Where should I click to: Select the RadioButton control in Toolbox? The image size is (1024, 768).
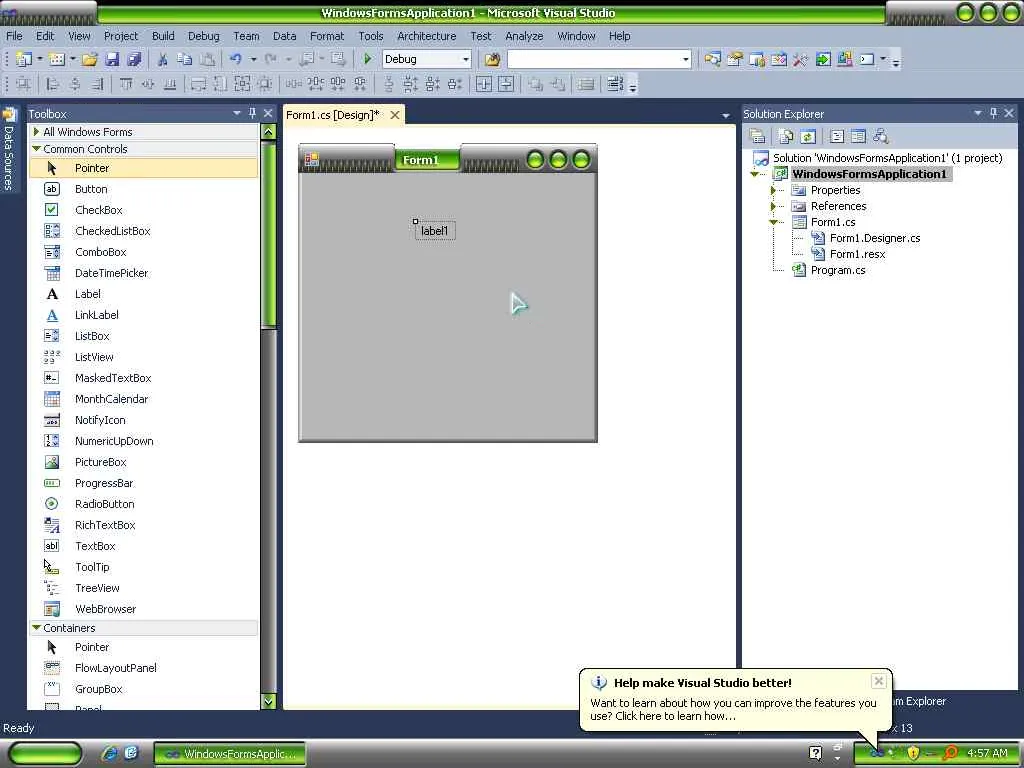point(104,504)
